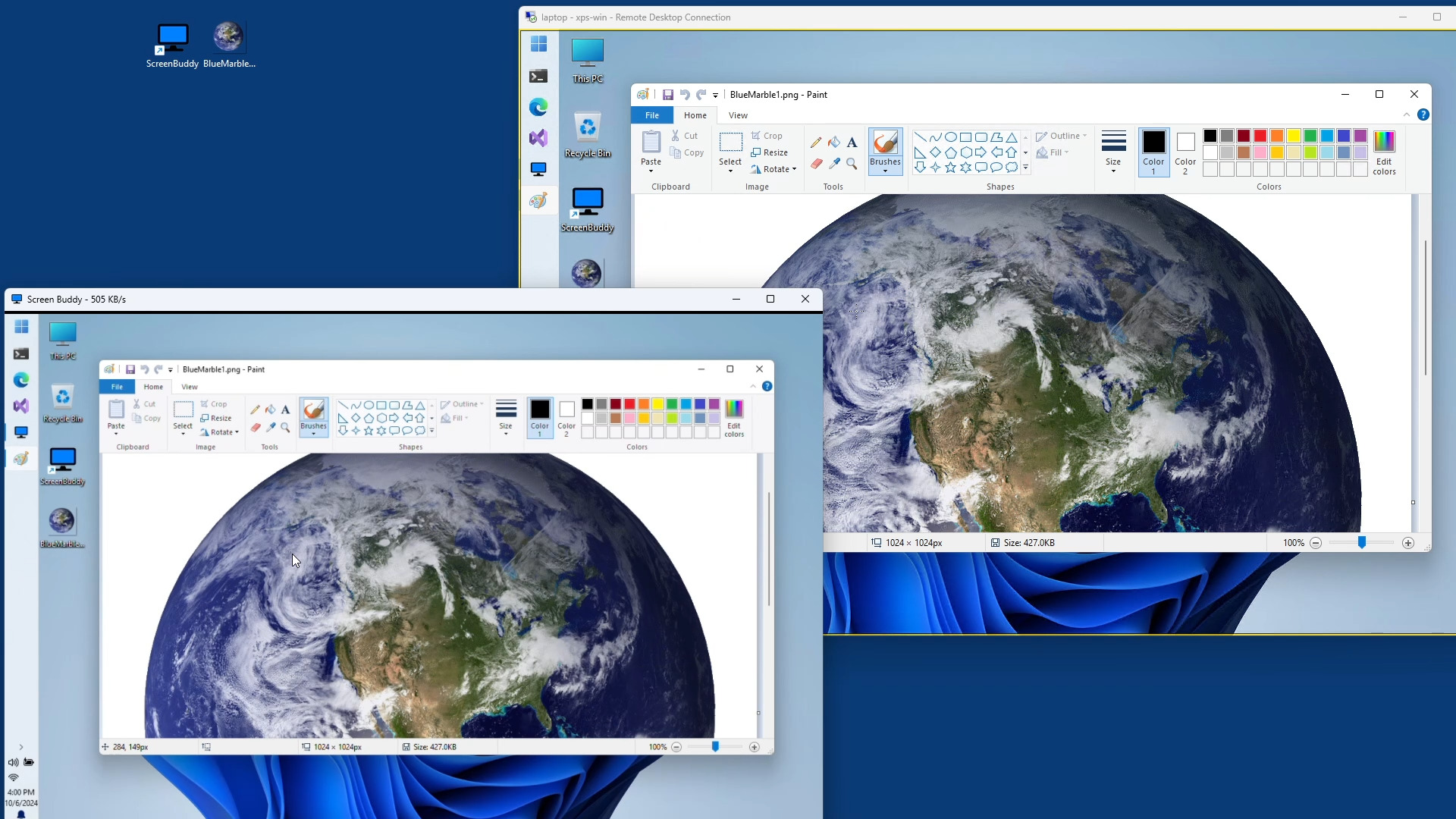Open ScreenBuddy shortcut on the local desktop
The height and width of the screenshot is (819, 1456).
pyautogui.click(x=172, y=45)
